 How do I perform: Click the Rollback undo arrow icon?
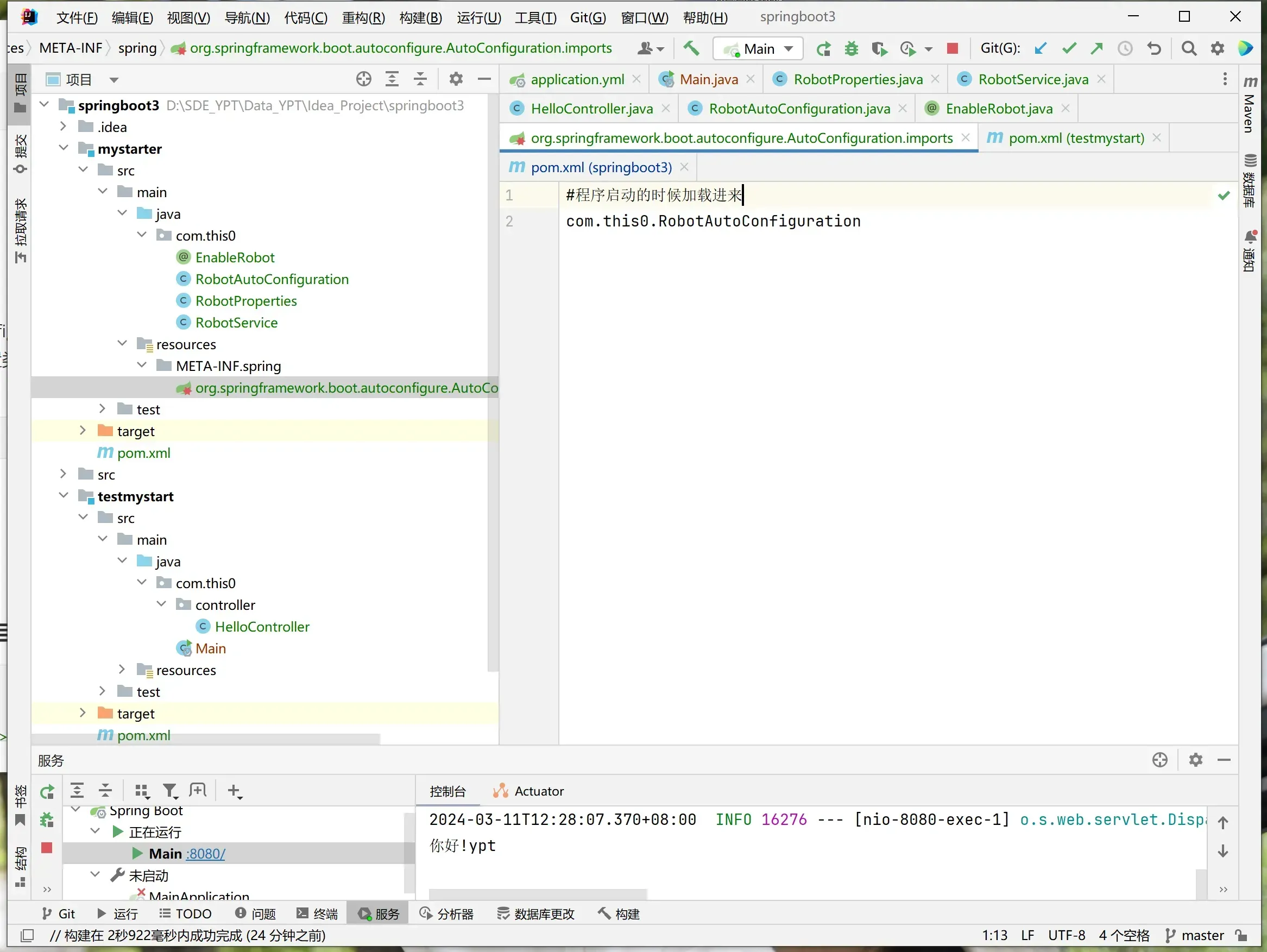point(1154,49)
